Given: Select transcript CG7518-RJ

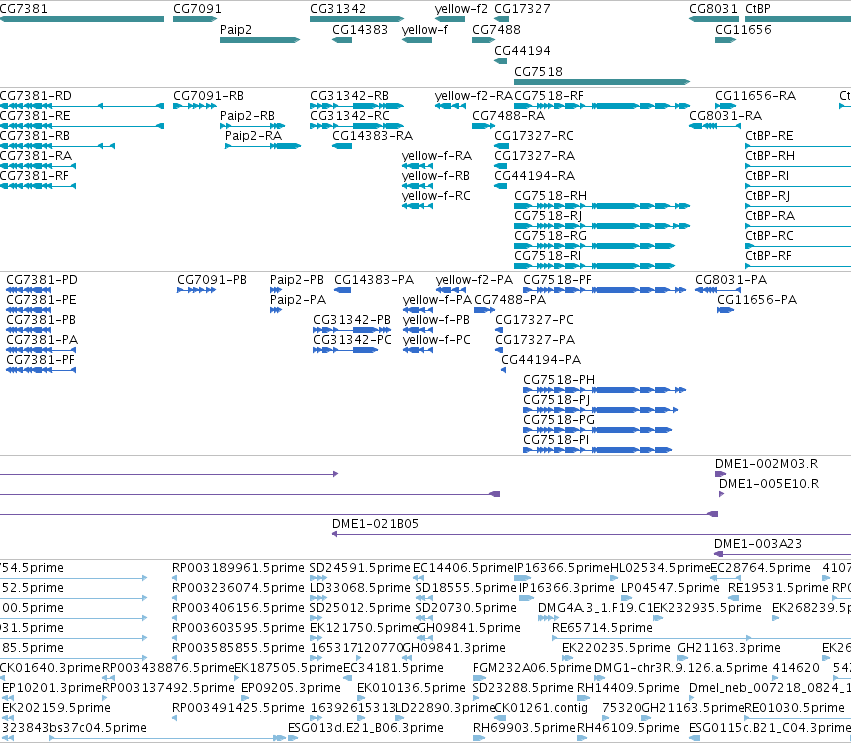Looking at the screenshot, I should pos(548,216).
